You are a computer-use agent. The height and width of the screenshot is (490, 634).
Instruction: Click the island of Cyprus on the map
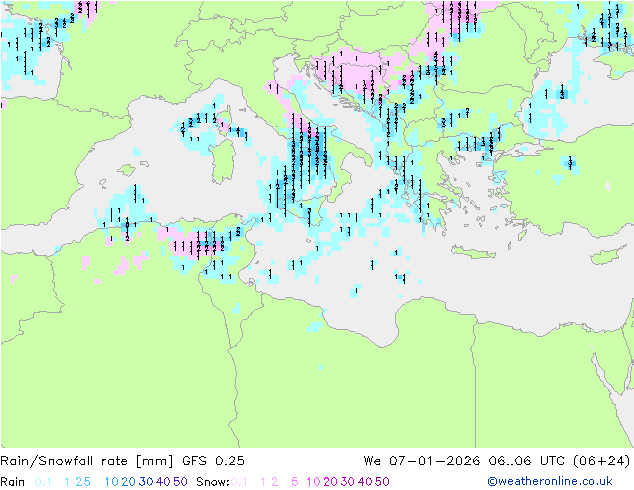coord(610,256)
